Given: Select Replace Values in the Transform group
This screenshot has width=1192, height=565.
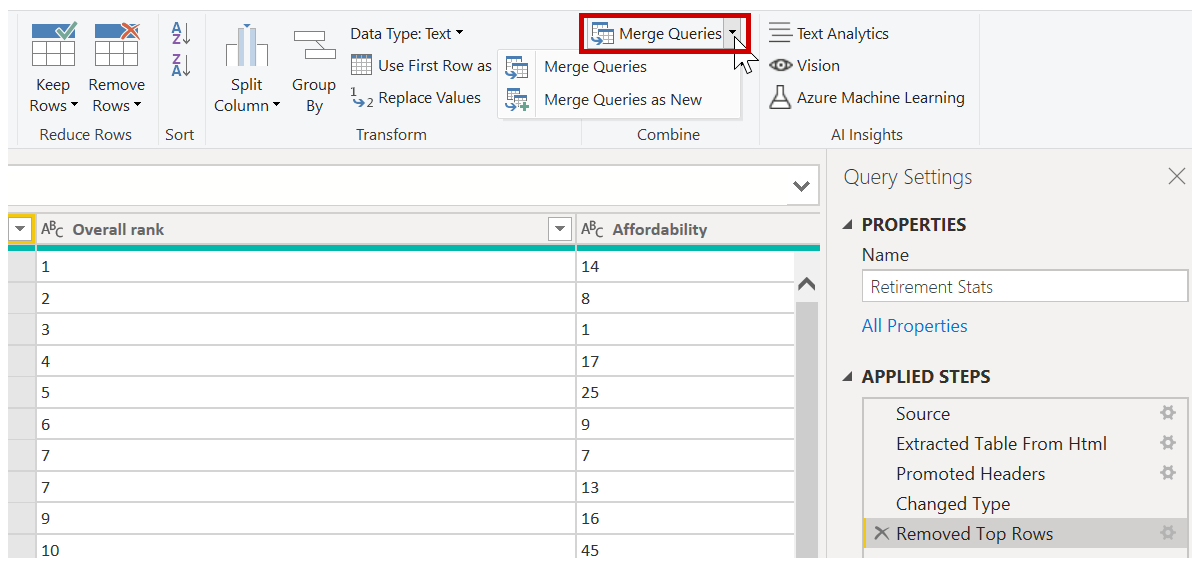Looking at the screenshot, I should pos(416,98).
